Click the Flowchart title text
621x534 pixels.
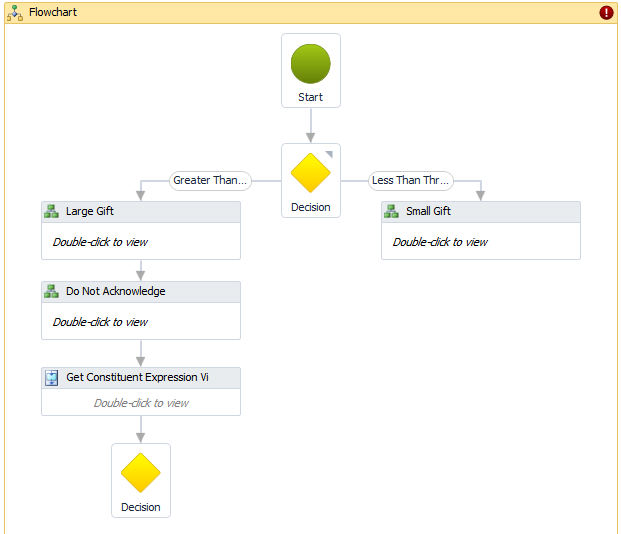pos(53,13)
